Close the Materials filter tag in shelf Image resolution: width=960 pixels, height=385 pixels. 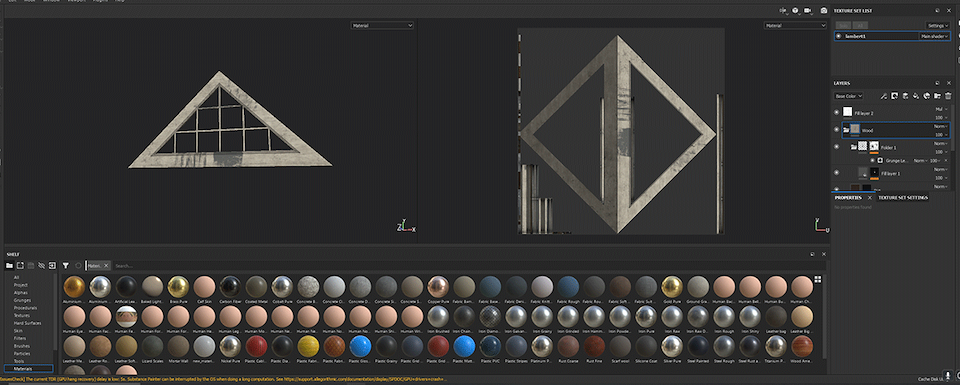click(106, 266)
